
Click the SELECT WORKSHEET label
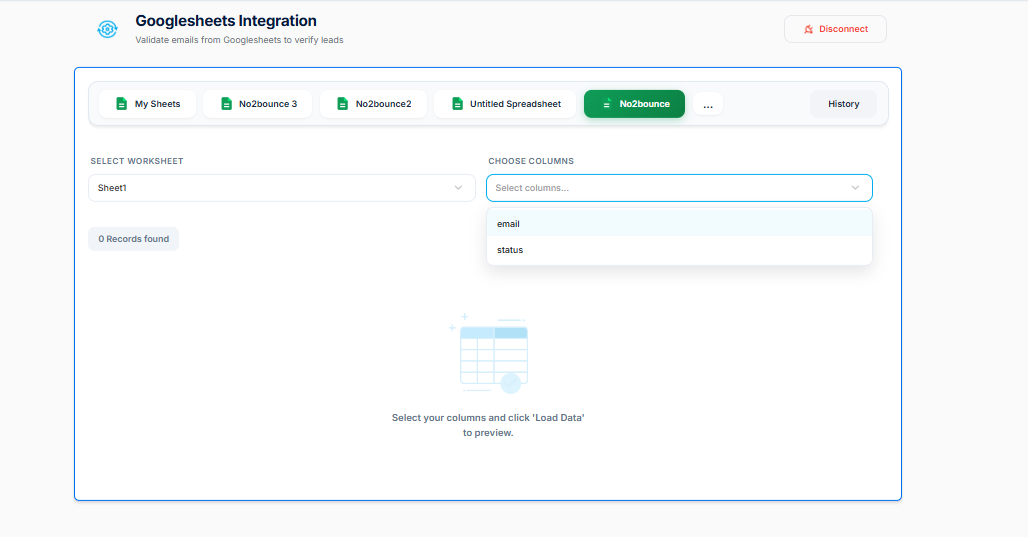tap(137, 161)
